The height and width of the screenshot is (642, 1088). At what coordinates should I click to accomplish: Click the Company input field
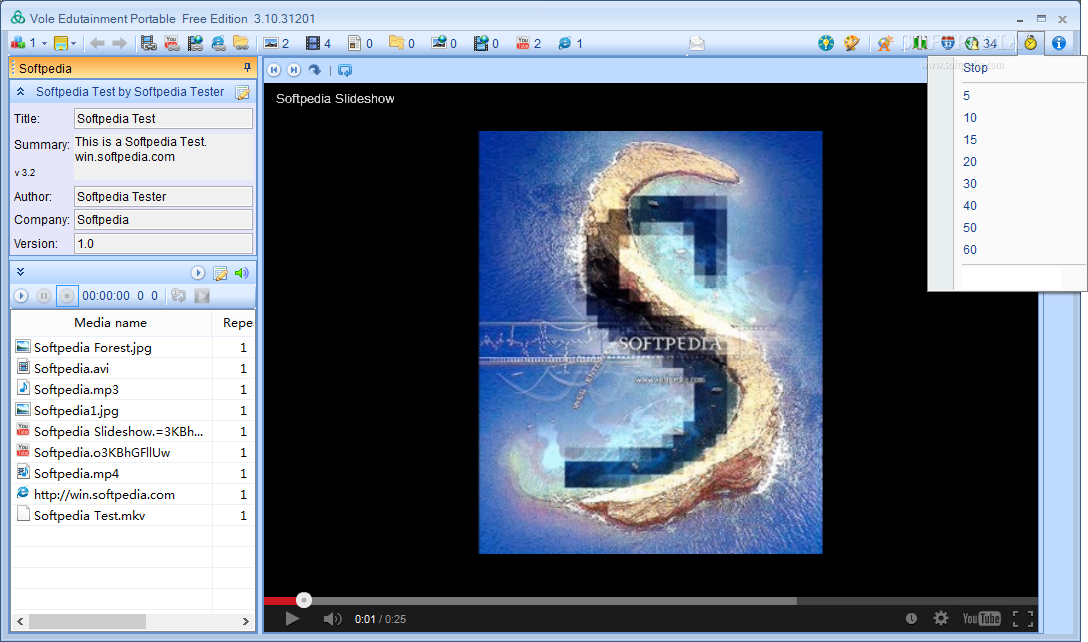163,219
